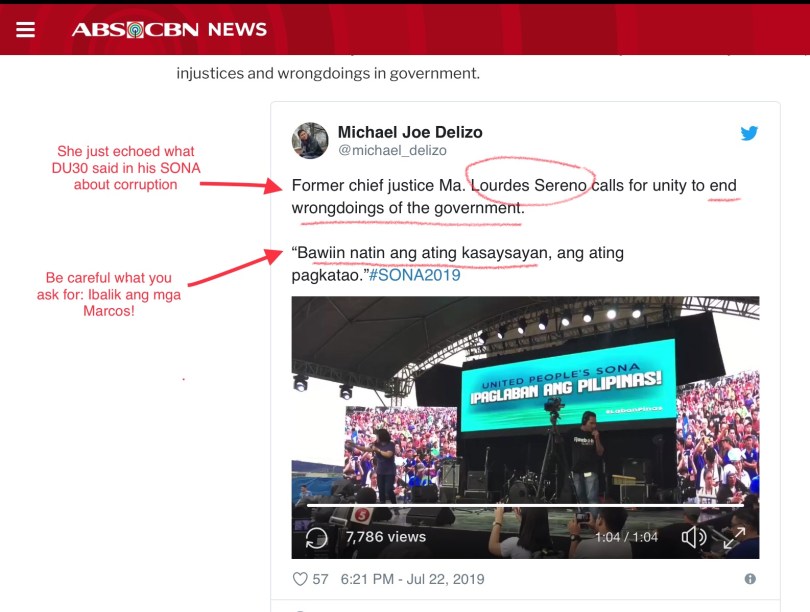Open the hamburger navigation menu
This screenshot has width=810, height=612.
25,29
